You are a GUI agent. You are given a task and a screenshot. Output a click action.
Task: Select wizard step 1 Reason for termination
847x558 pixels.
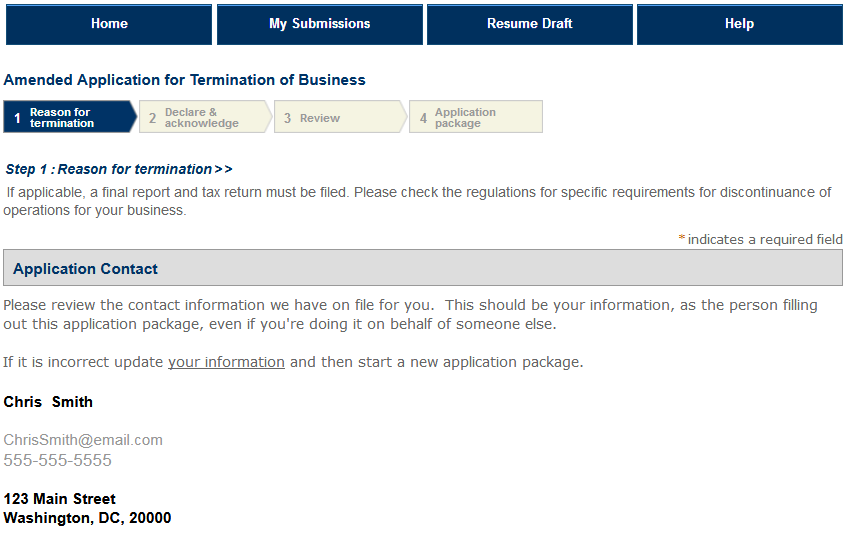tap(70, 117)
